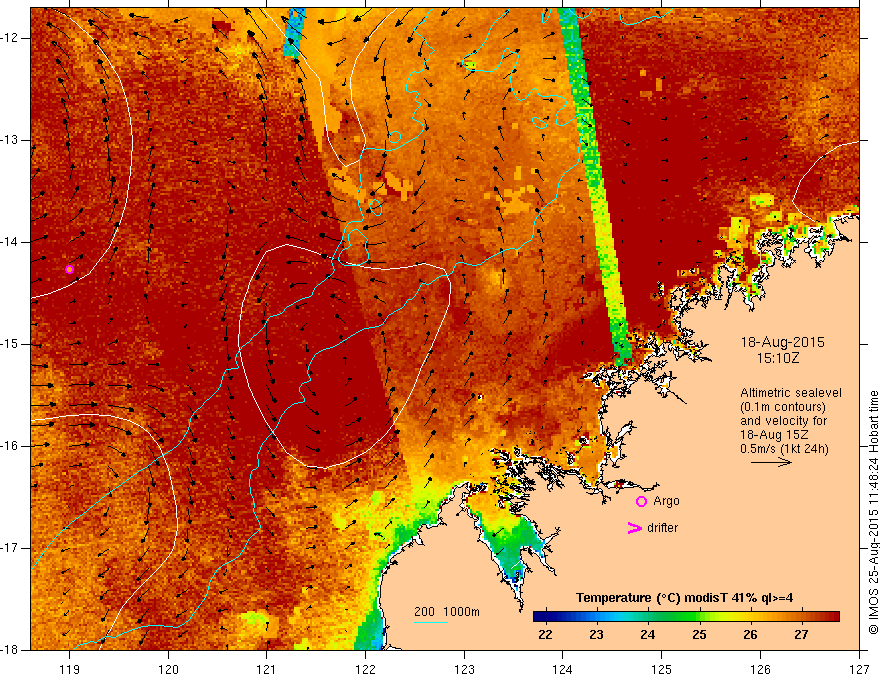Click the '0.5m/s (1kt 24h)' text
The height and width of the screenshot is (680, 880).
click(x=784, y=449)
